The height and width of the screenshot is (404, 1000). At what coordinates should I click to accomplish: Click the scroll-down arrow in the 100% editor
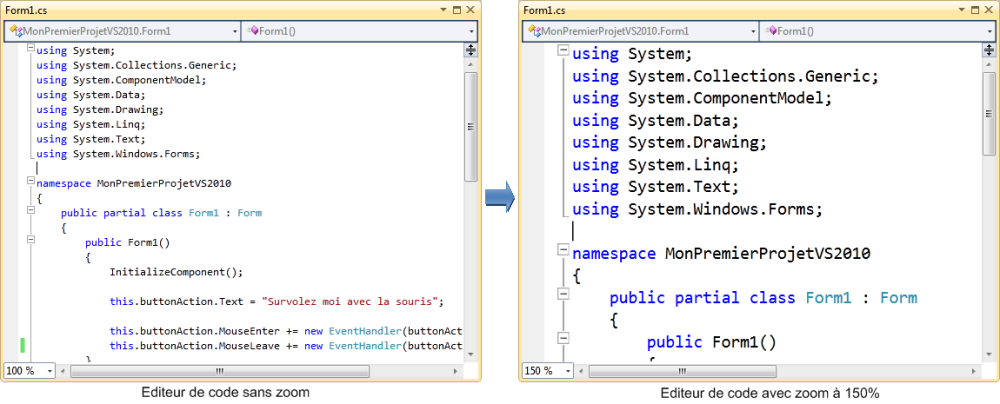click(x=470, y=355)
